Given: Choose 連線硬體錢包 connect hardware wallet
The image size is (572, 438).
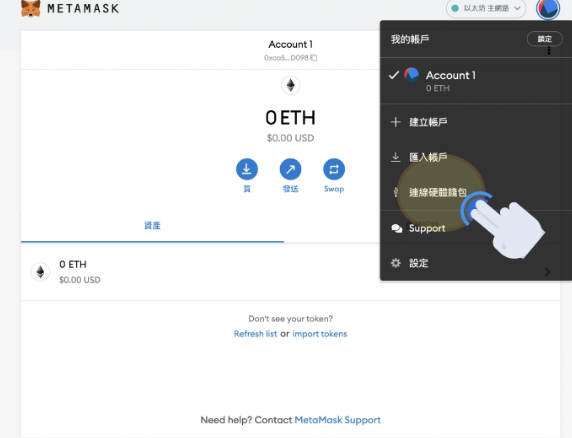Looking at the screenshot, I should coord(476,192).
